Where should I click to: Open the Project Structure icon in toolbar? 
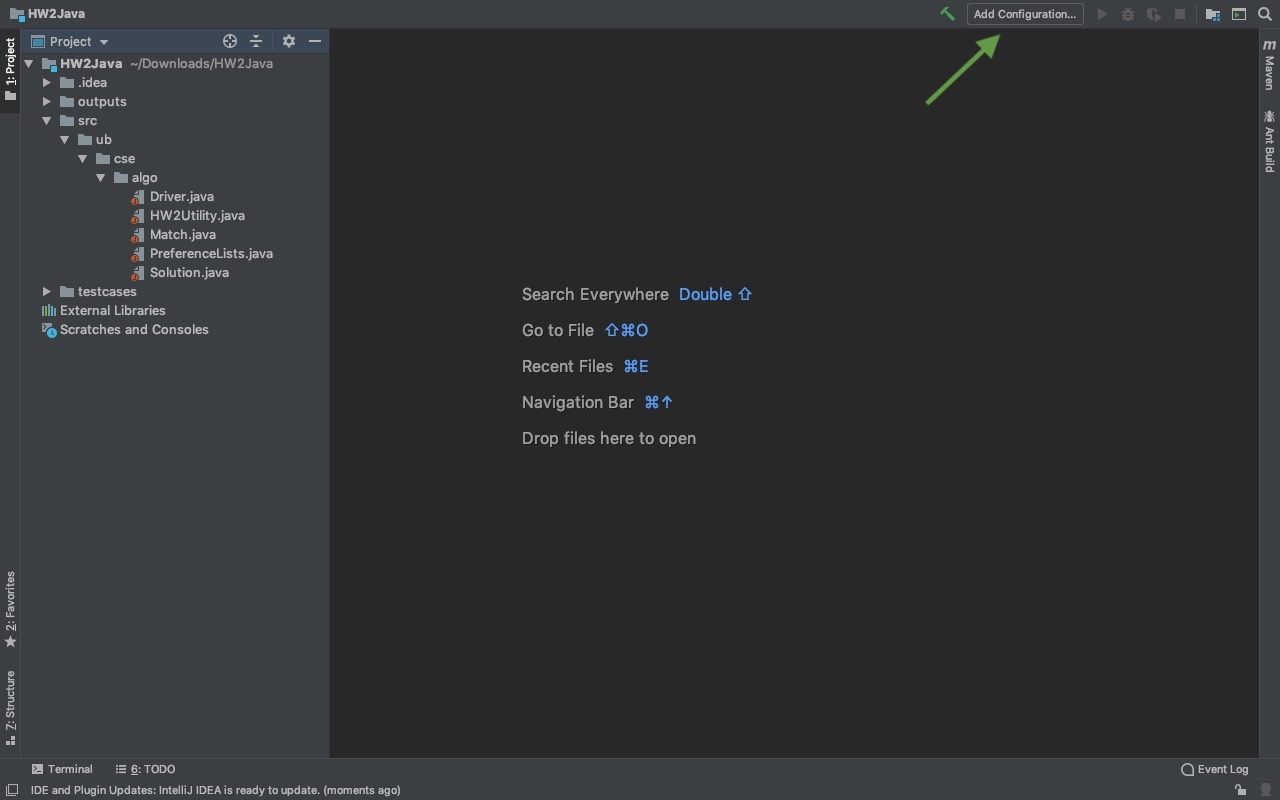pos(1212,14)
